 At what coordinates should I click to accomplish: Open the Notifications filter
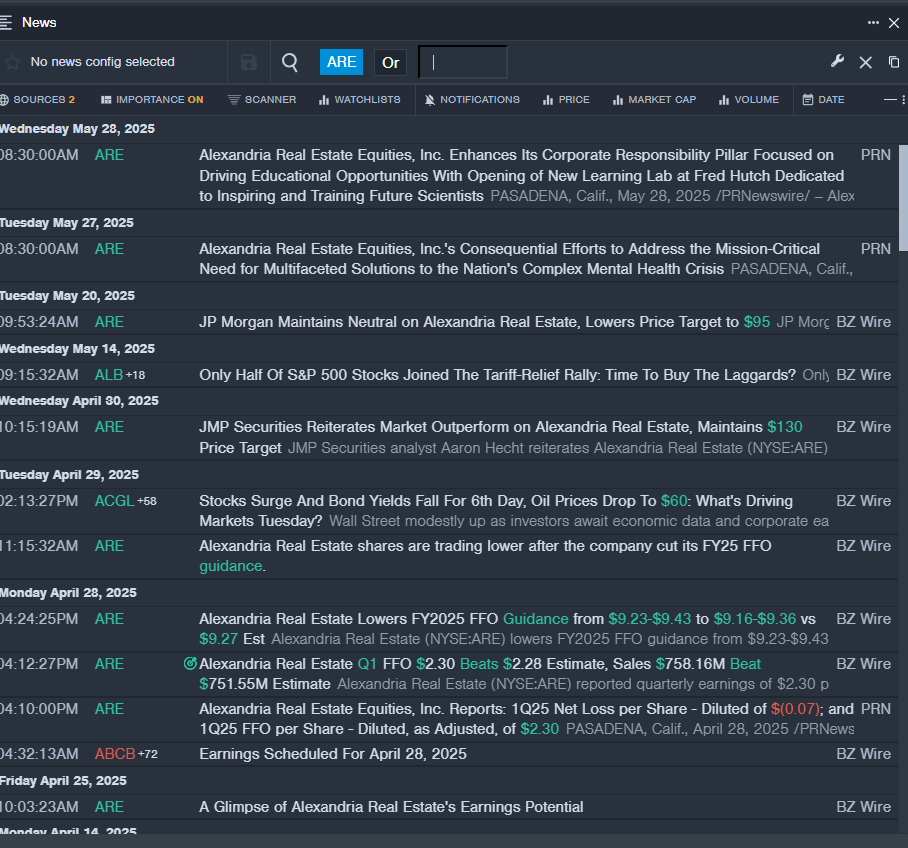472,100
